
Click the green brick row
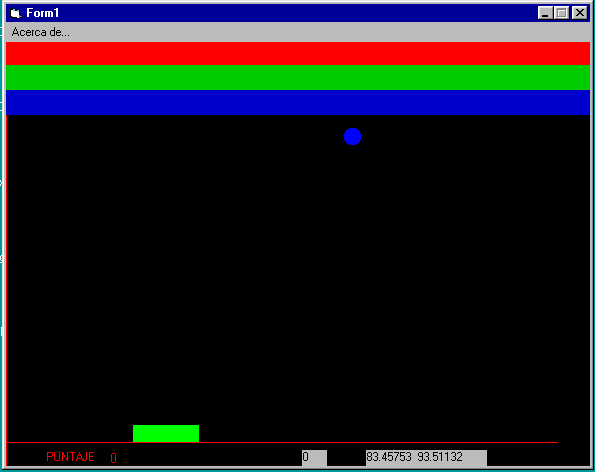(x=298, y=77)
